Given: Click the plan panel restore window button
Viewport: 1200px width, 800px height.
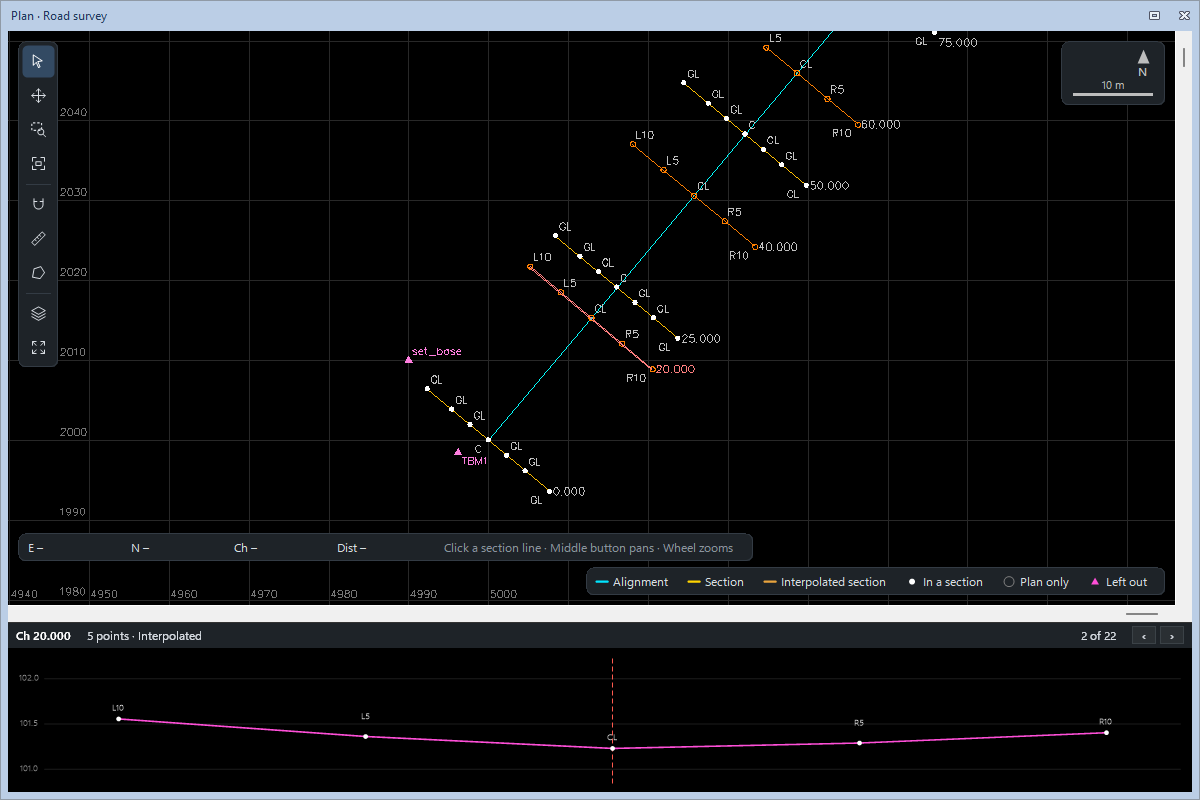Looking at the screenshot, I should pyautogui.click(x=1154, y=15).
